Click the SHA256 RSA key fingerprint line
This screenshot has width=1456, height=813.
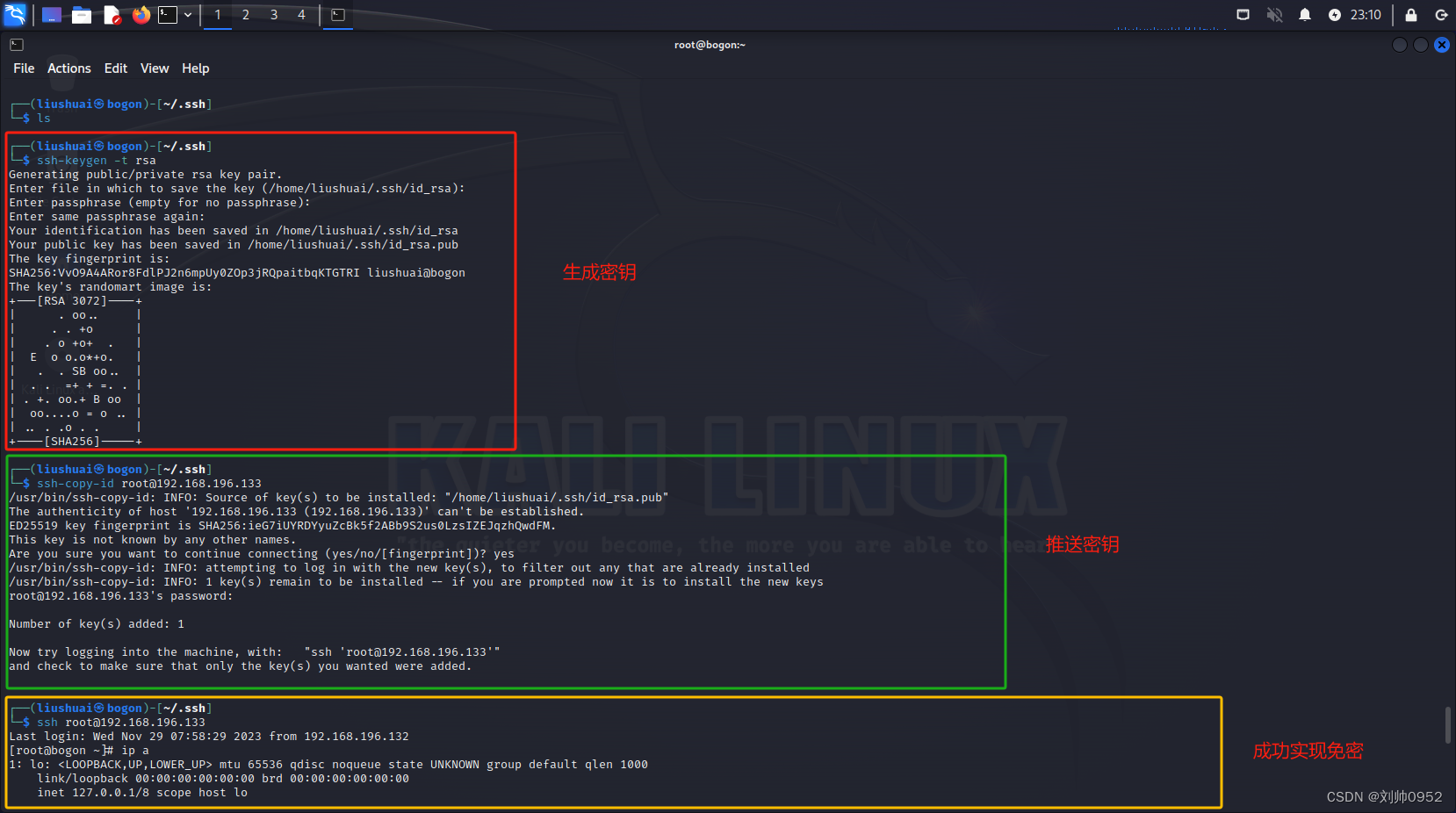tap(237, 273)
